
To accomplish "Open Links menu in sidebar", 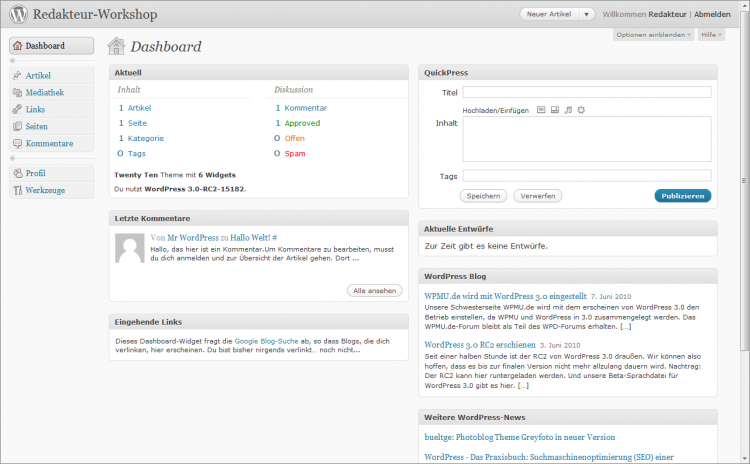I will tap(52, 110).
